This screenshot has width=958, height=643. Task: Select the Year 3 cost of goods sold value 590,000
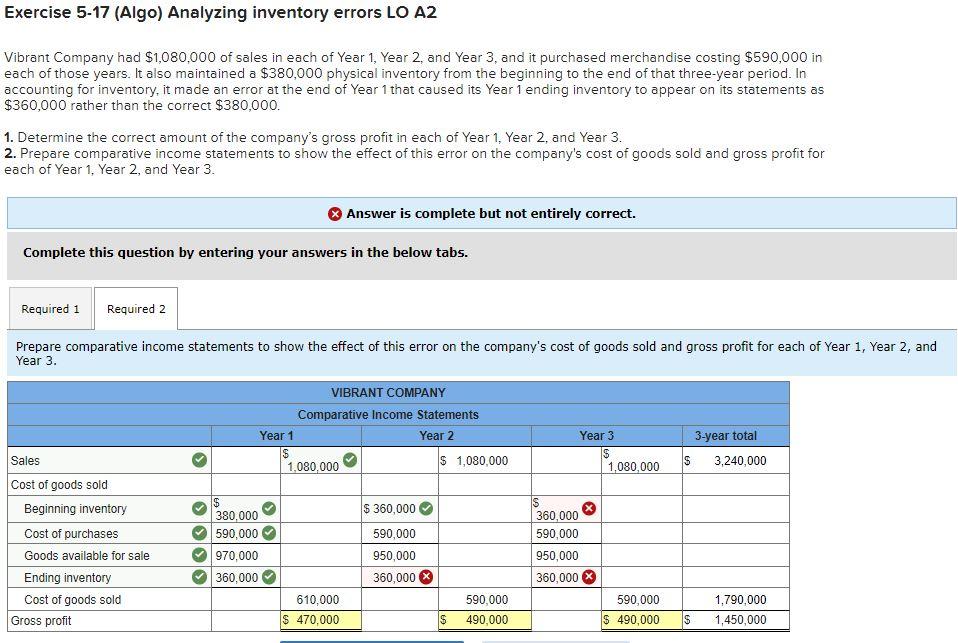(638, 600)
